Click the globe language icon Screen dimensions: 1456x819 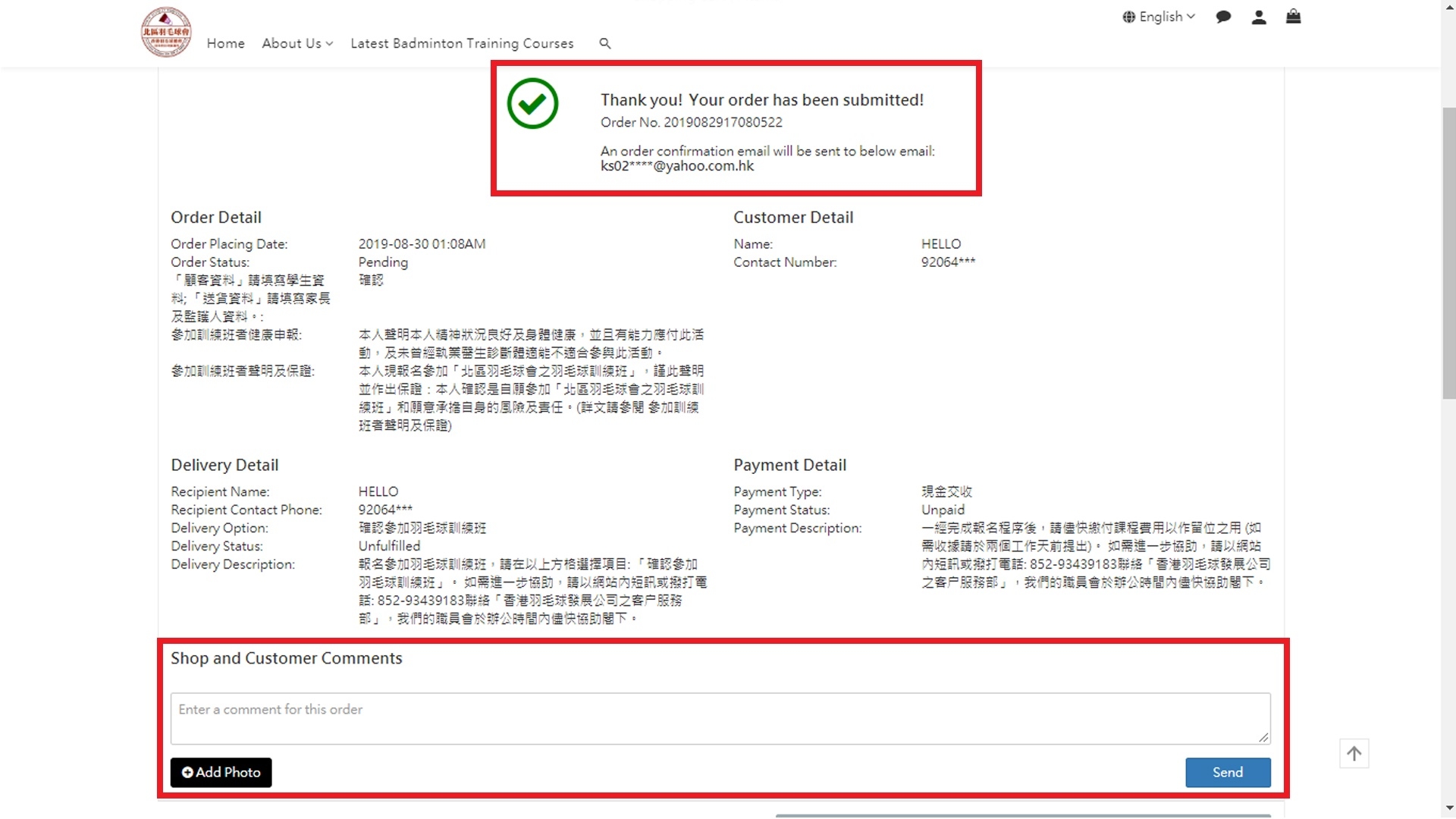tap(1129, 17)
